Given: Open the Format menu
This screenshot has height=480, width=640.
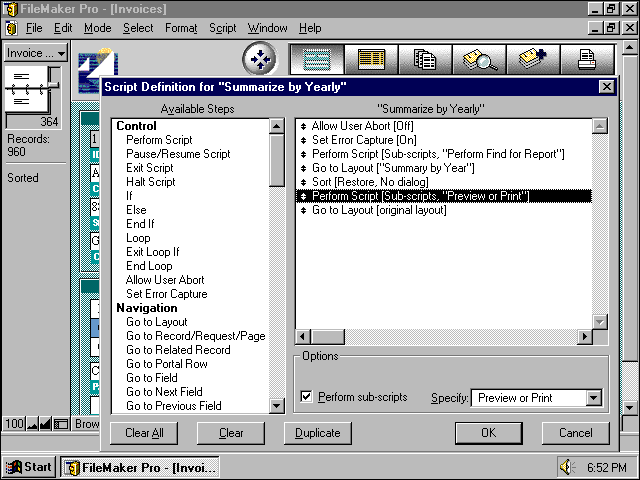Looking at the screenshot, I should click(x=181, y=28).
